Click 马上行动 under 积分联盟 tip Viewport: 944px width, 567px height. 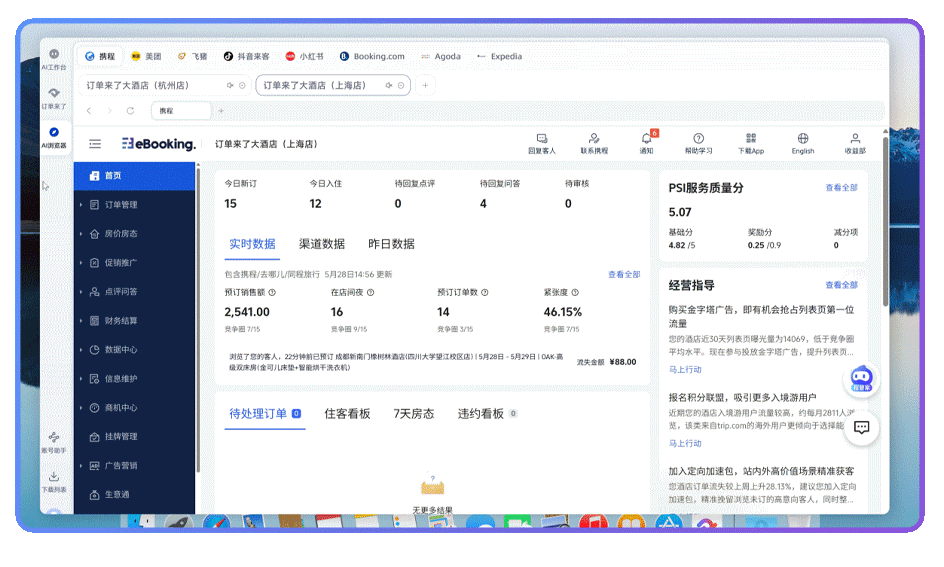click(x=685, y=444)
